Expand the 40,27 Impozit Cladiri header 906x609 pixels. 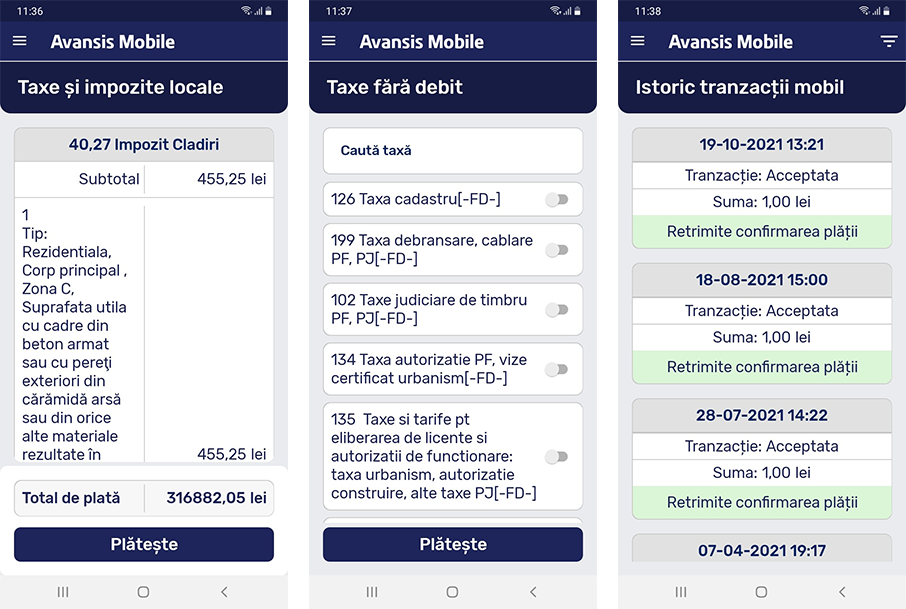[144, 145]
